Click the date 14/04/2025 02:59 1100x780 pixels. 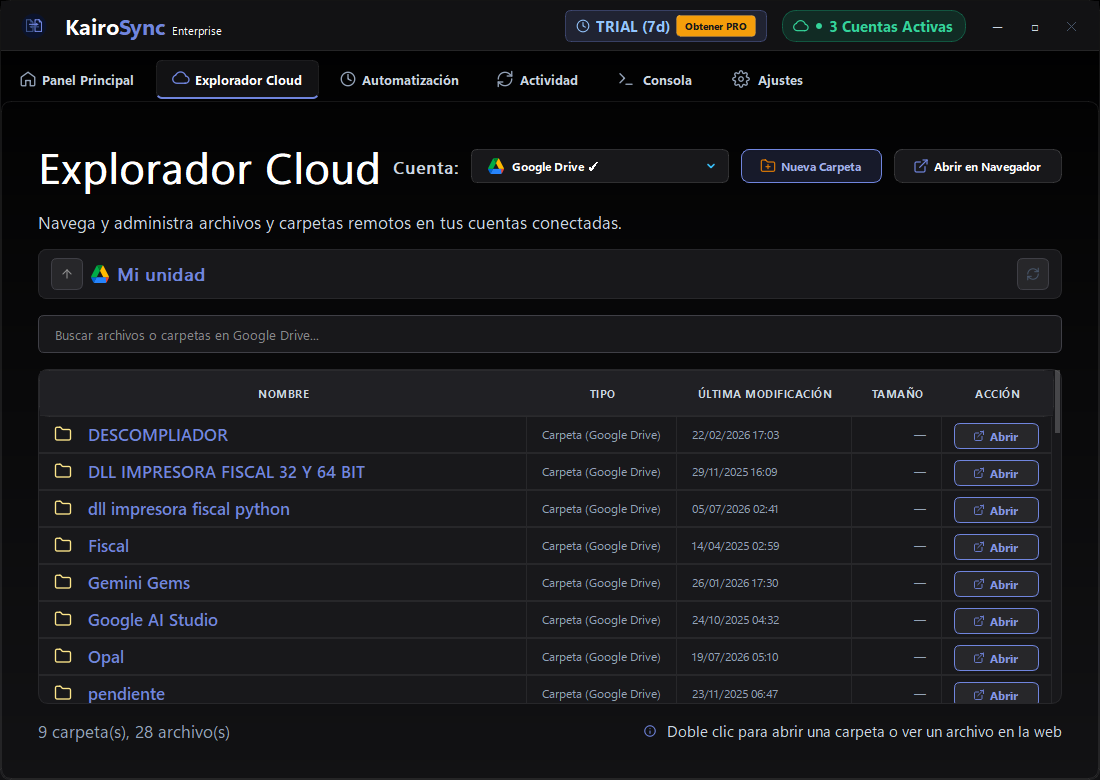(x=735, y=546)
